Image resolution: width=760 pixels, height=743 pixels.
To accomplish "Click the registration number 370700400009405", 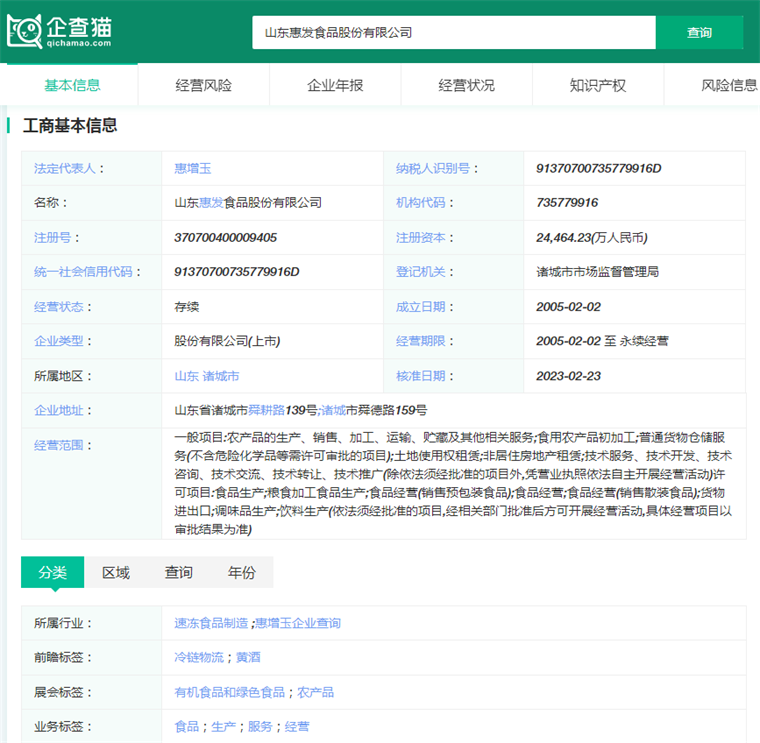I will 225,237.
